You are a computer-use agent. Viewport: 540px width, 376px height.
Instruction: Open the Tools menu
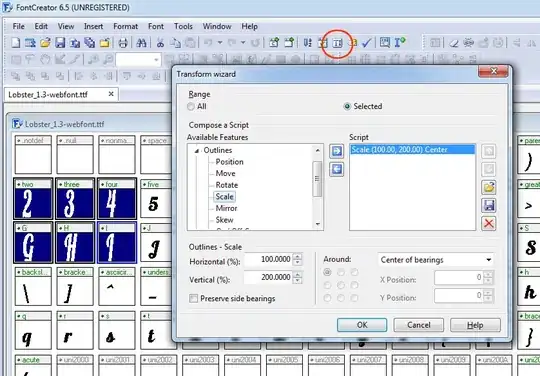click(183, 26)
